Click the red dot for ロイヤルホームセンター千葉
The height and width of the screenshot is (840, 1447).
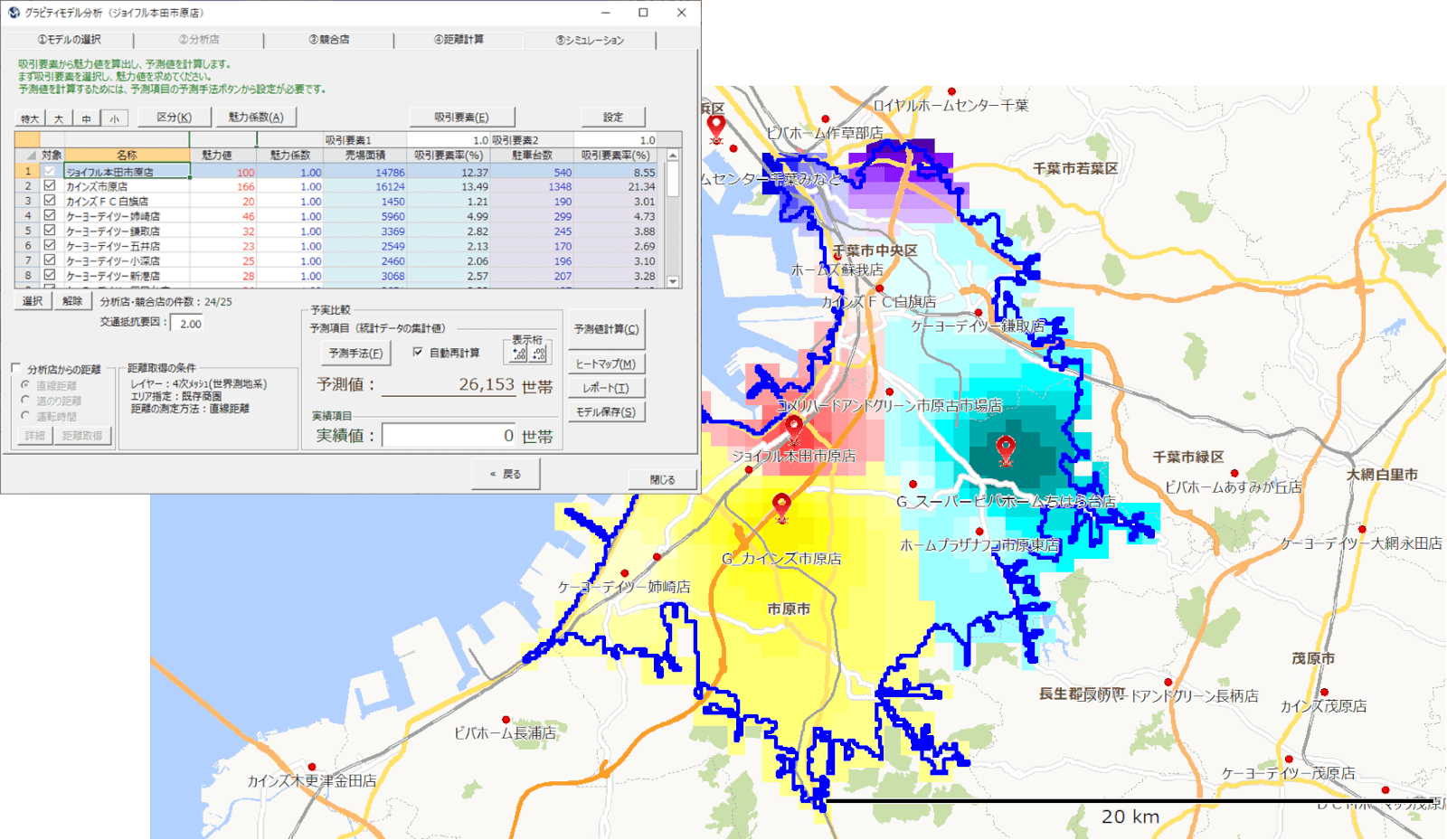pyautogui.click(x=951, y=91)
